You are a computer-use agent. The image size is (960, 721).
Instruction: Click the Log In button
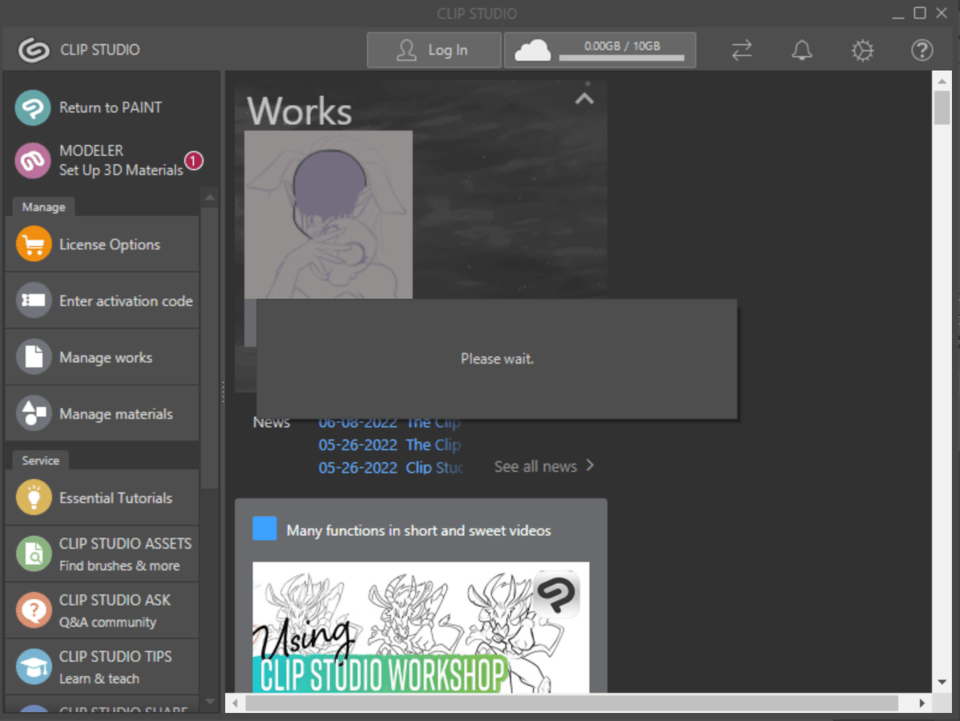[433, 50]
